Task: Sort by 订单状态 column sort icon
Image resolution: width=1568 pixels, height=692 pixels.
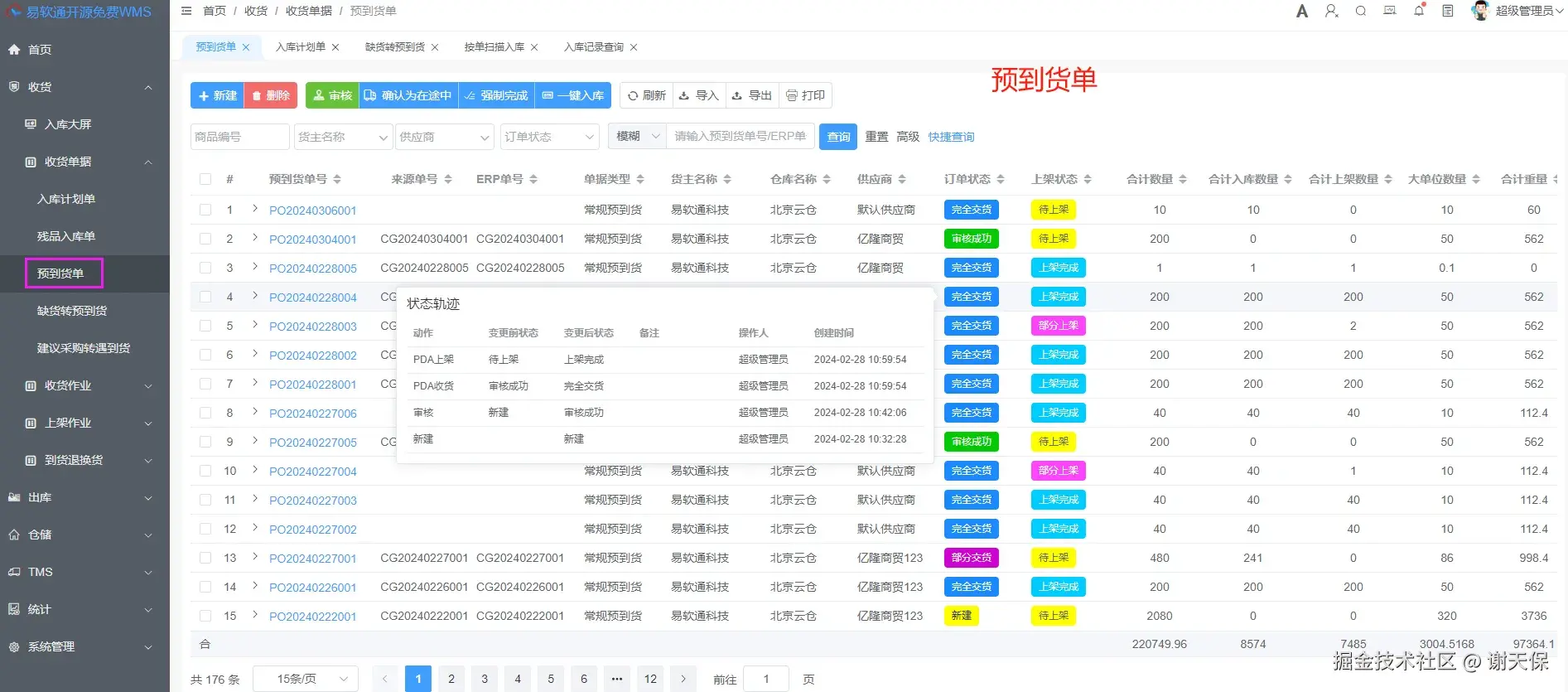Action: [x=1001, y=179]
